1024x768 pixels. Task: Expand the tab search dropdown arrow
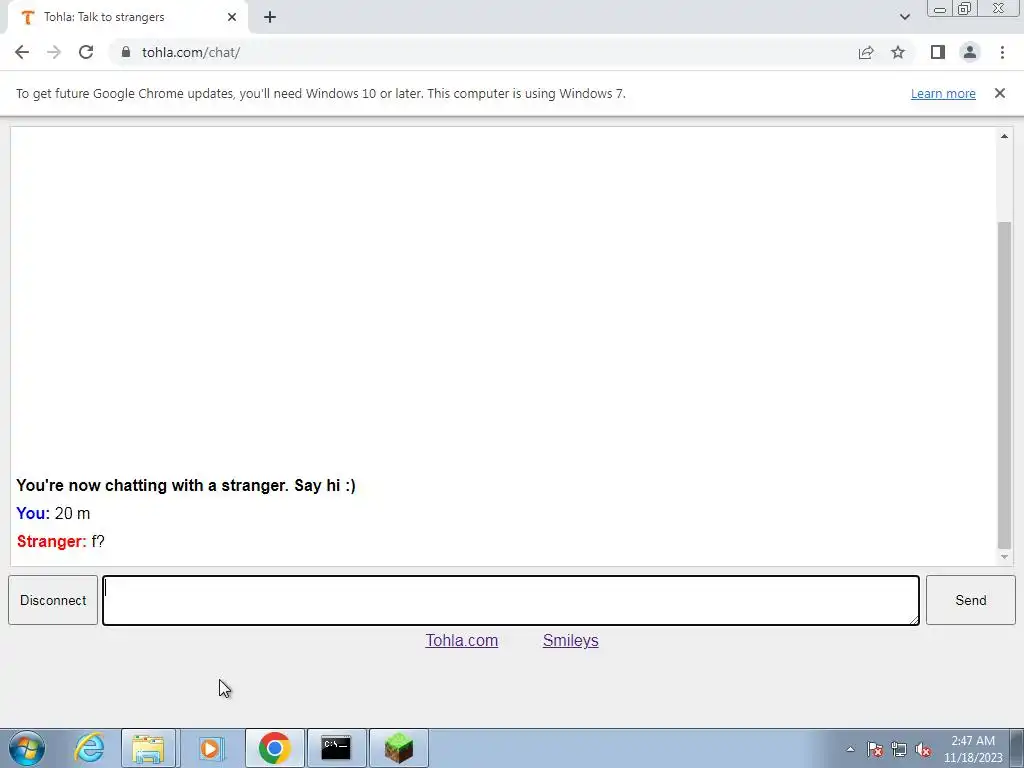point(904,17)
